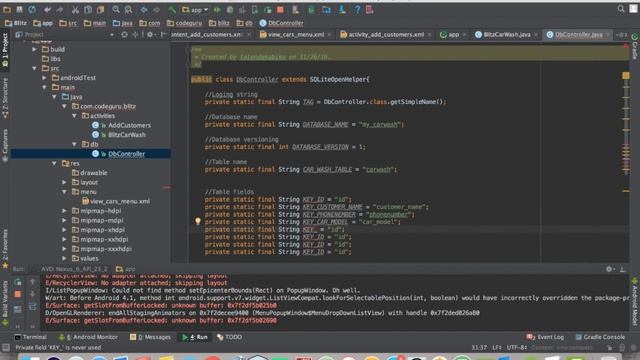Click the Find magnifier icon

pyautogui.click(x=116, y=9)
